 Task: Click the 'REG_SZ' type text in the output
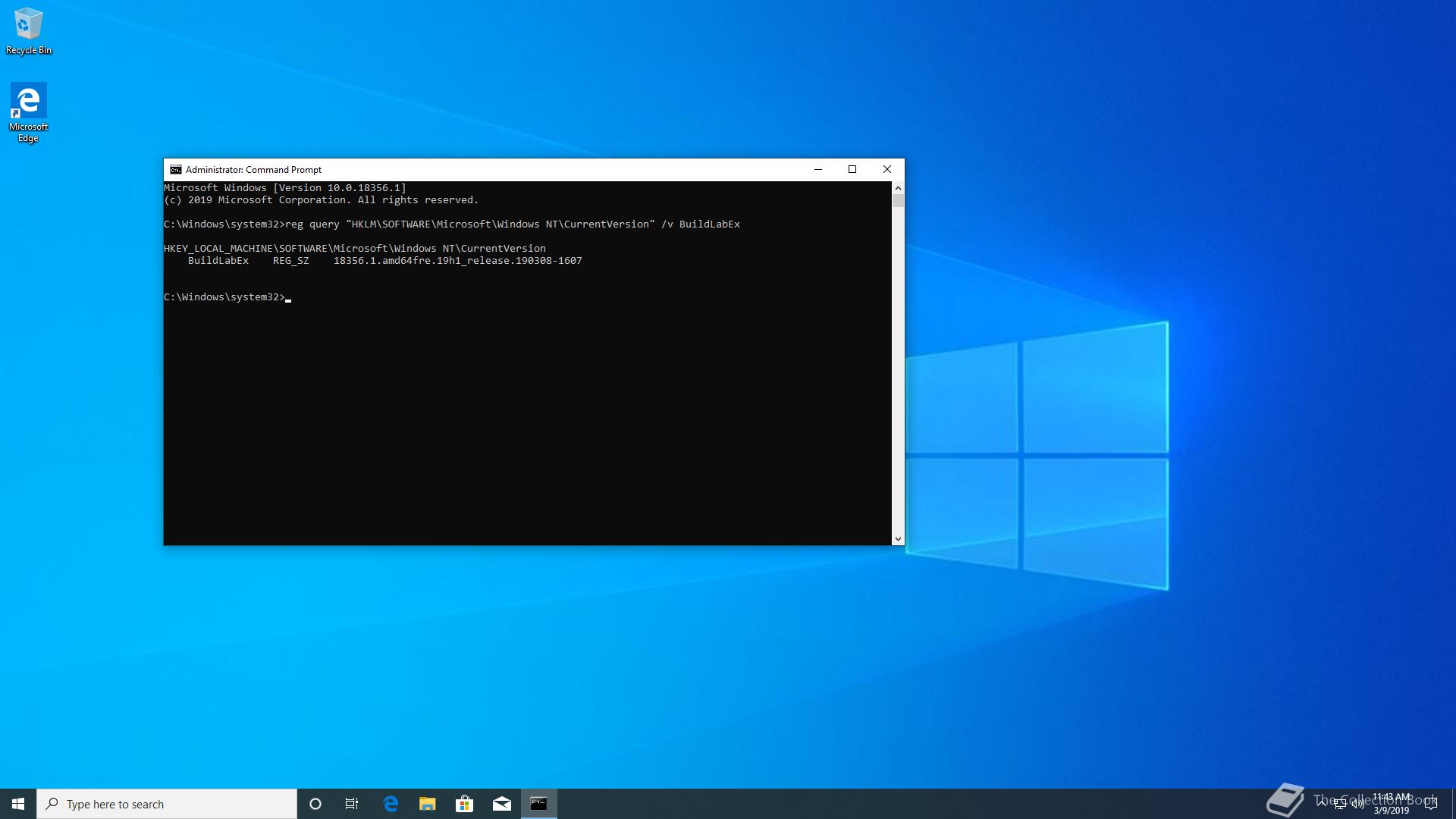tap(291, 260)
